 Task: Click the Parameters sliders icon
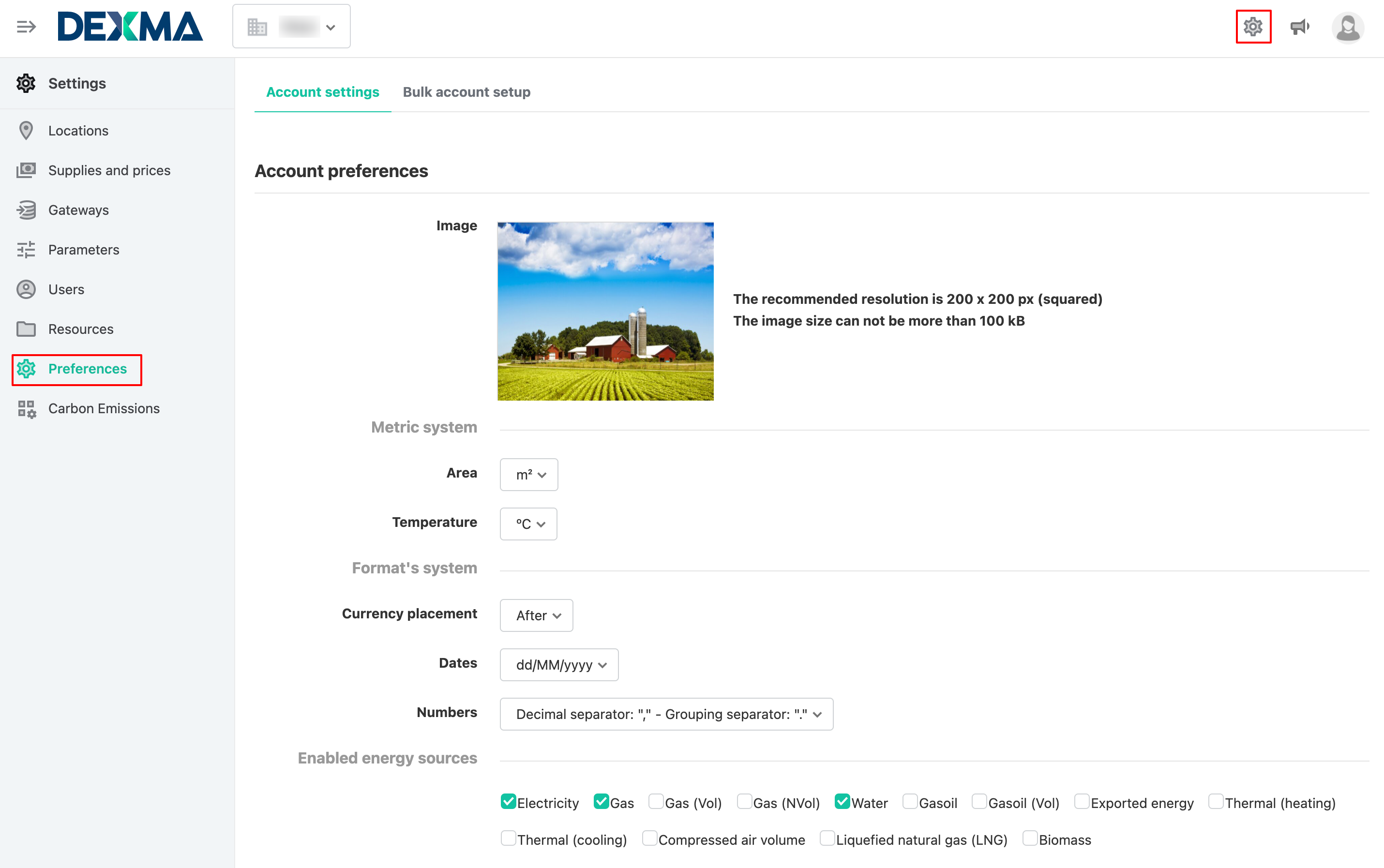point(26,250)
